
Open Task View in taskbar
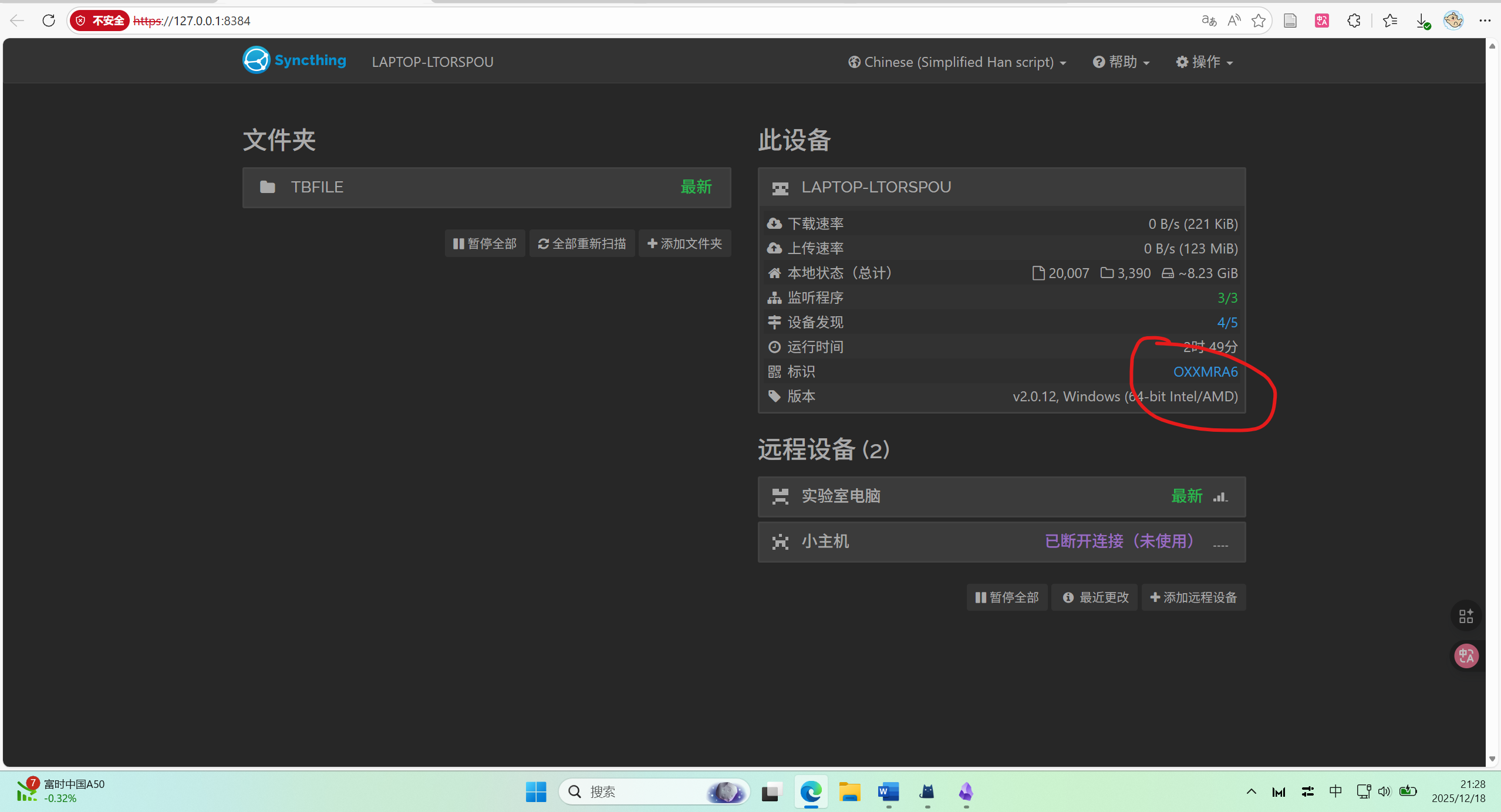pos(771,791)
